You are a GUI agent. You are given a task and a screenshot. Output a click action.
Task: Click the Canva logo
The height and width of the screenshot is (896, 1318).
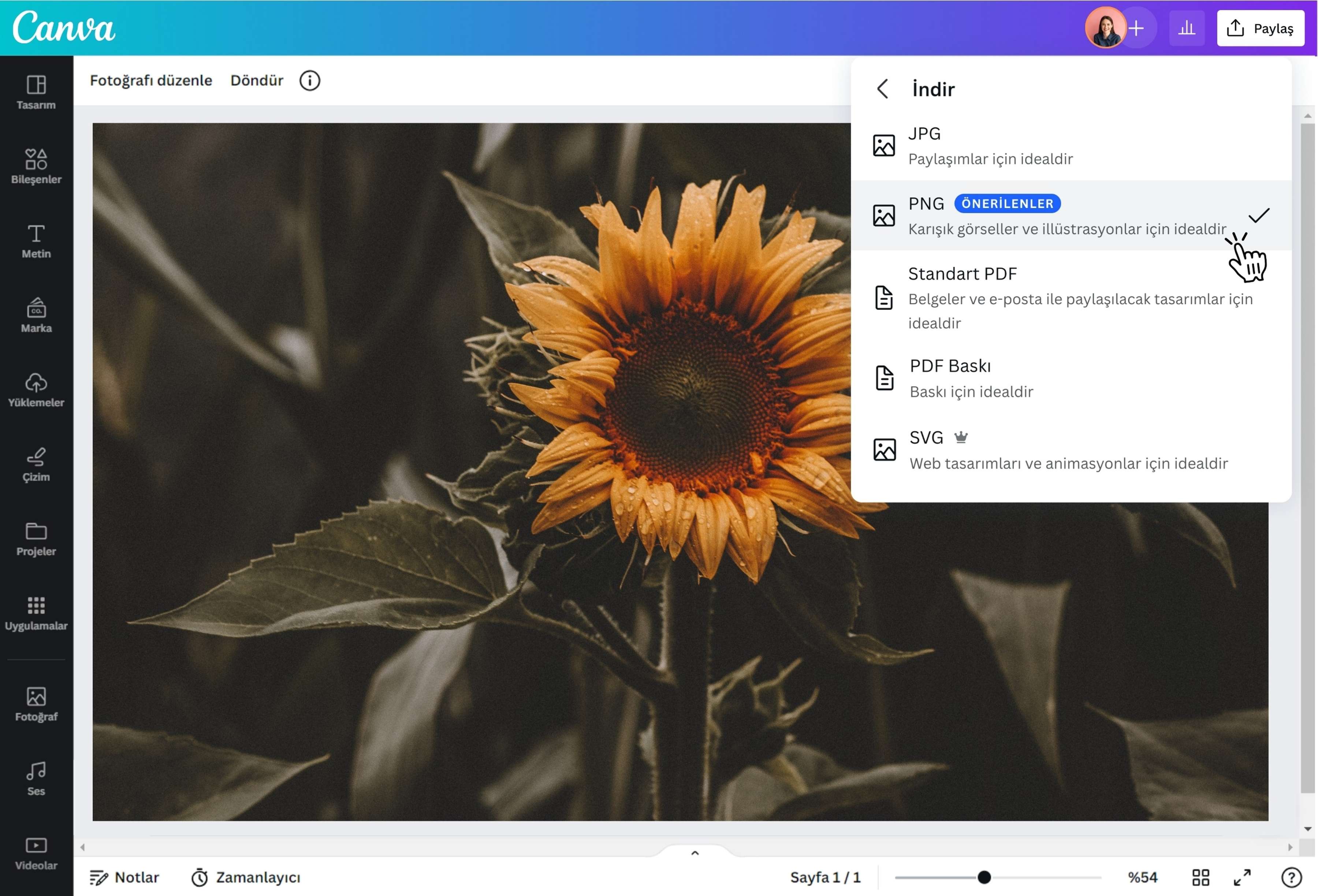[63, 27]
